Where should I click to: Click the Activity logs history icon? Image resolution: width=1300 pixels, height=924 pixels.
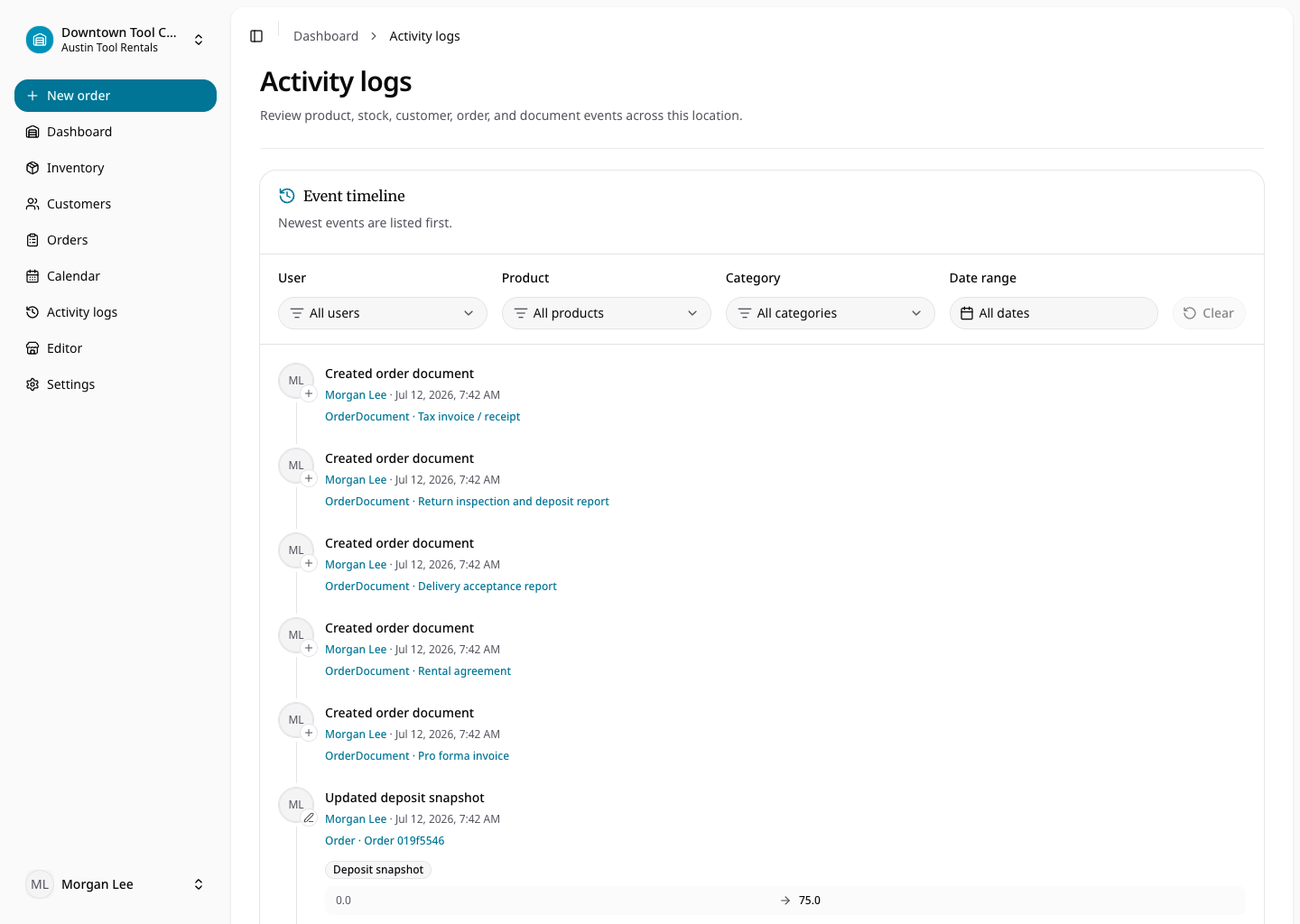[32, 312]
